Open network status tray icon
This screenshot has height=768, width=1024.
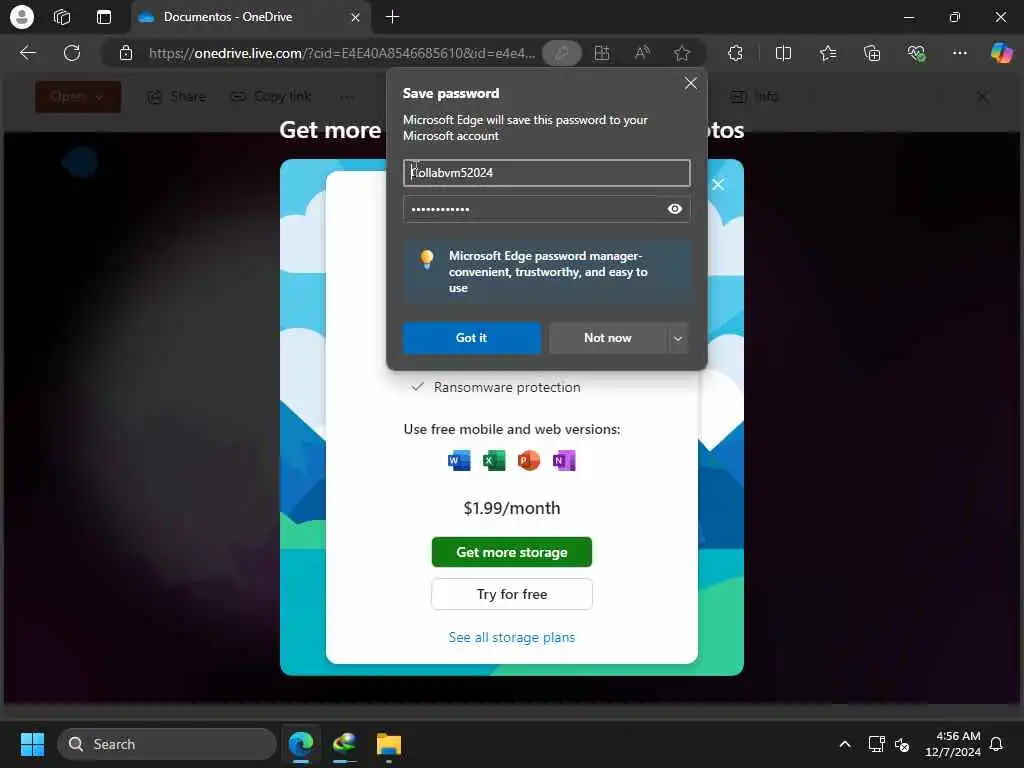[876, 744]
